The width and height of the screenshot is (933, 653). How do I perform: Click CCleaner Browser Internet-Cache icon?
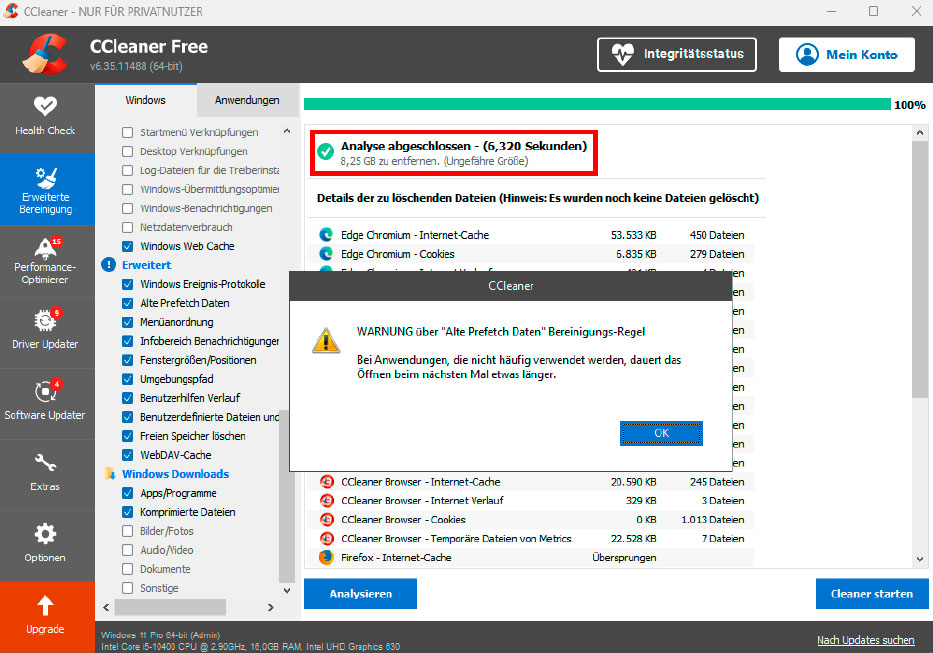click(x=326, y=482)
